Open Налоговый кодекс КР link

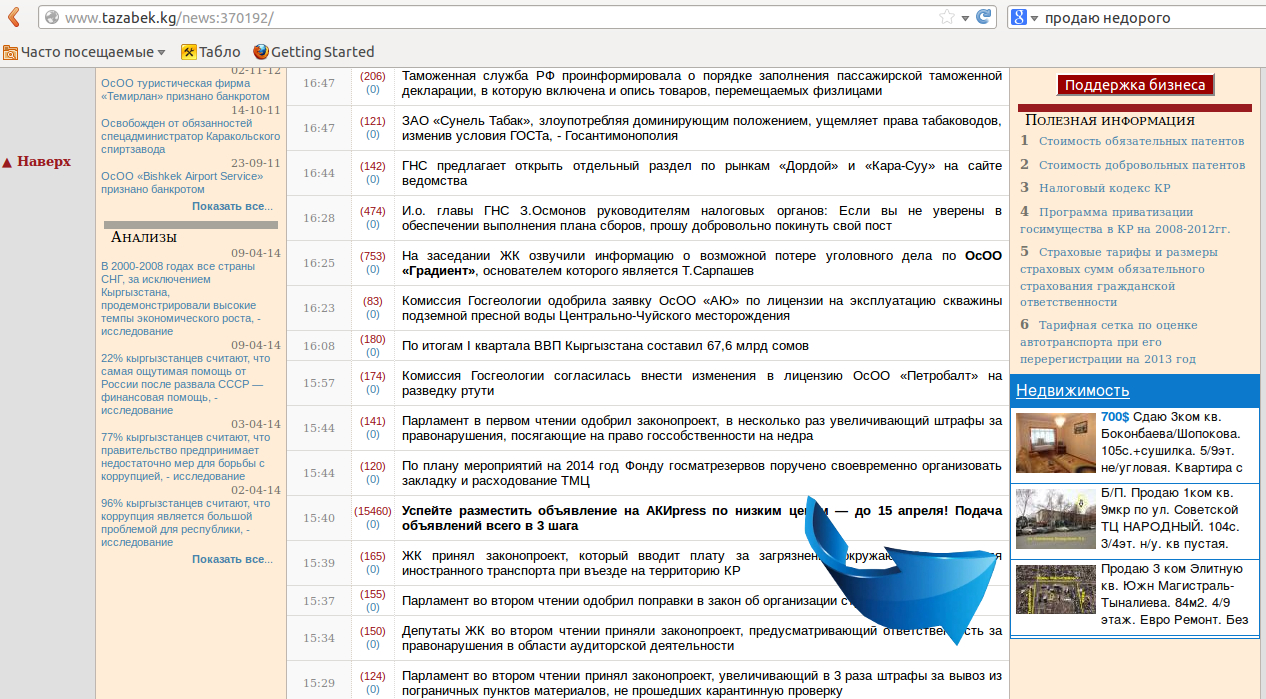pos(1104,188)
